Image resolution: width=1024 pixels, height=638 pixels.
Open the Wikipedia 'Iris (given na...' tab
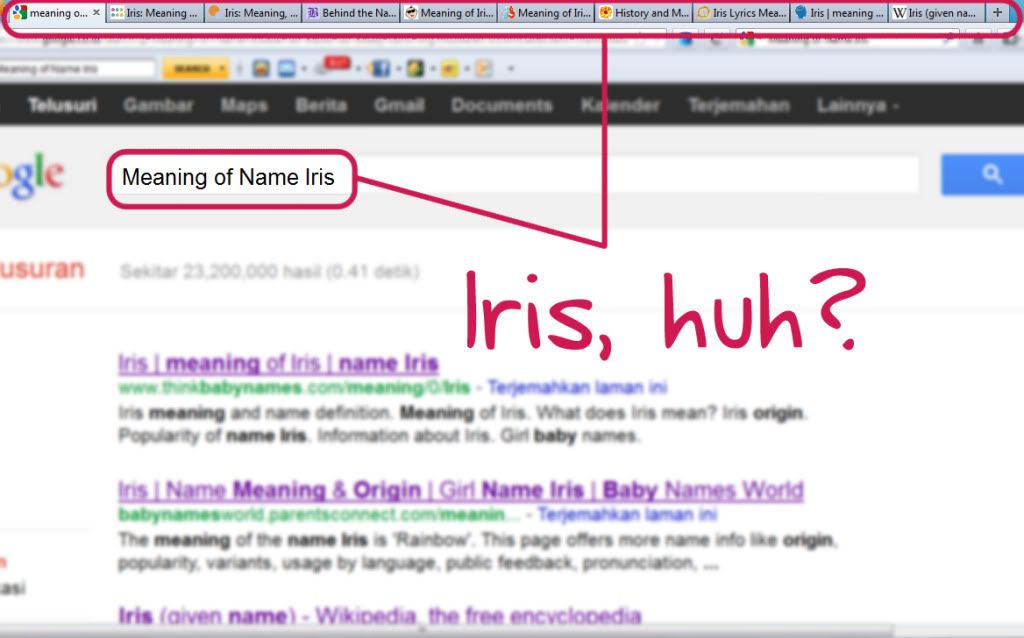pos(936,12)
